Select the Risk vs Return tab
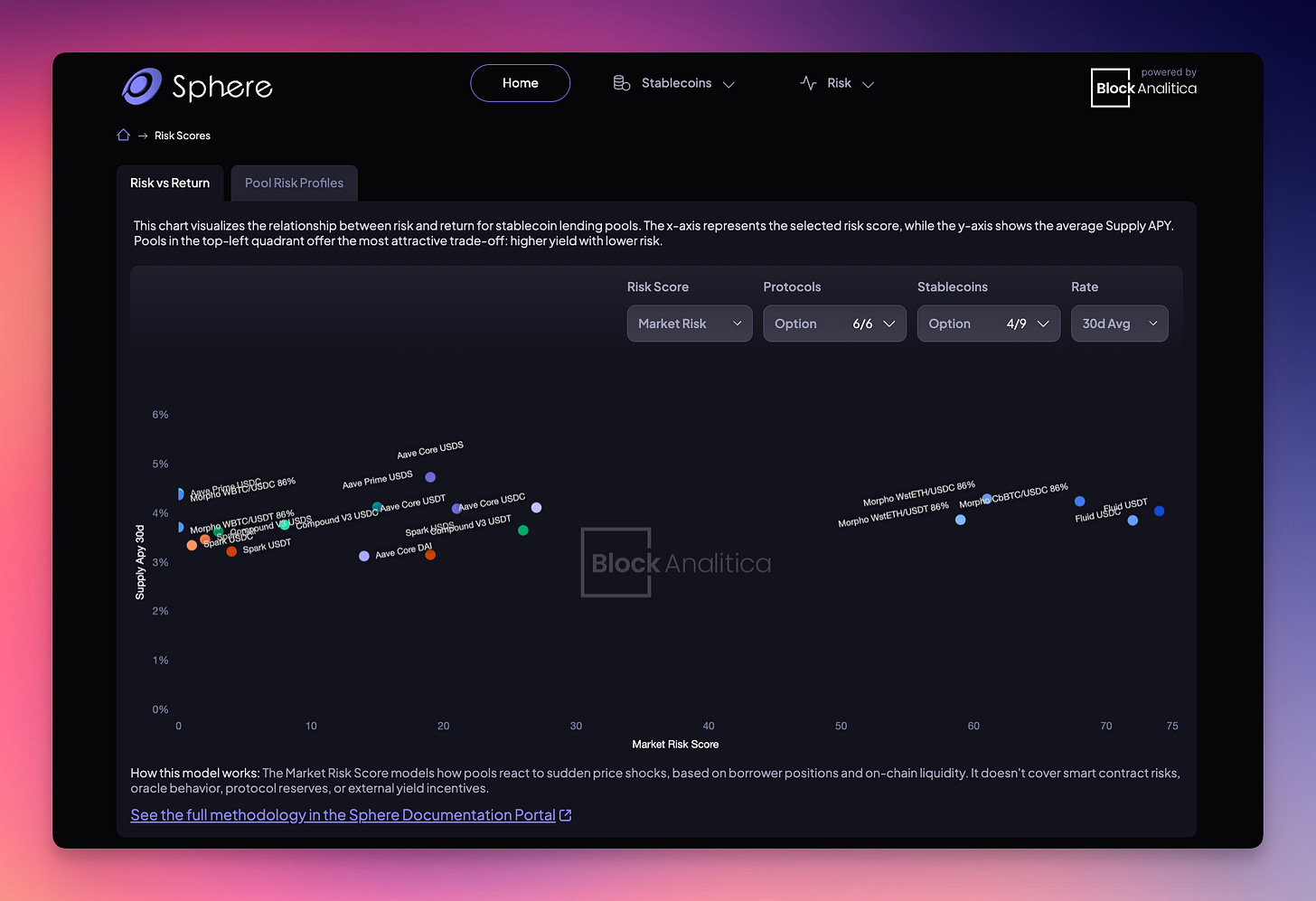Viewport: 1316px width, 901px height. point(170,183)
